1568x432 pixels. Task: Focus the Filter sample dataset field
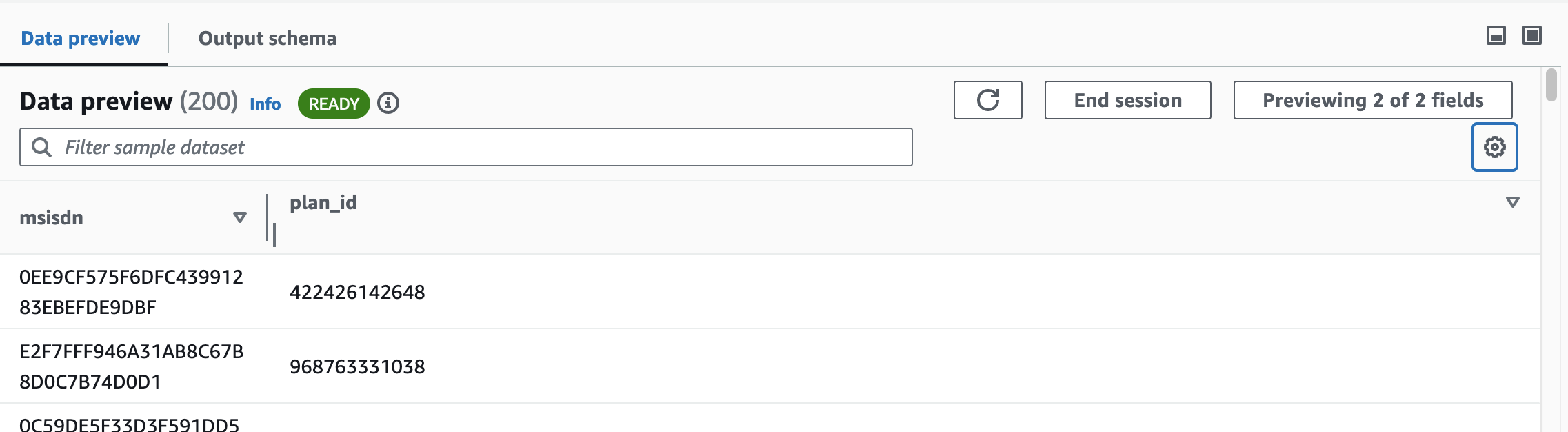[x=483, y=147]
